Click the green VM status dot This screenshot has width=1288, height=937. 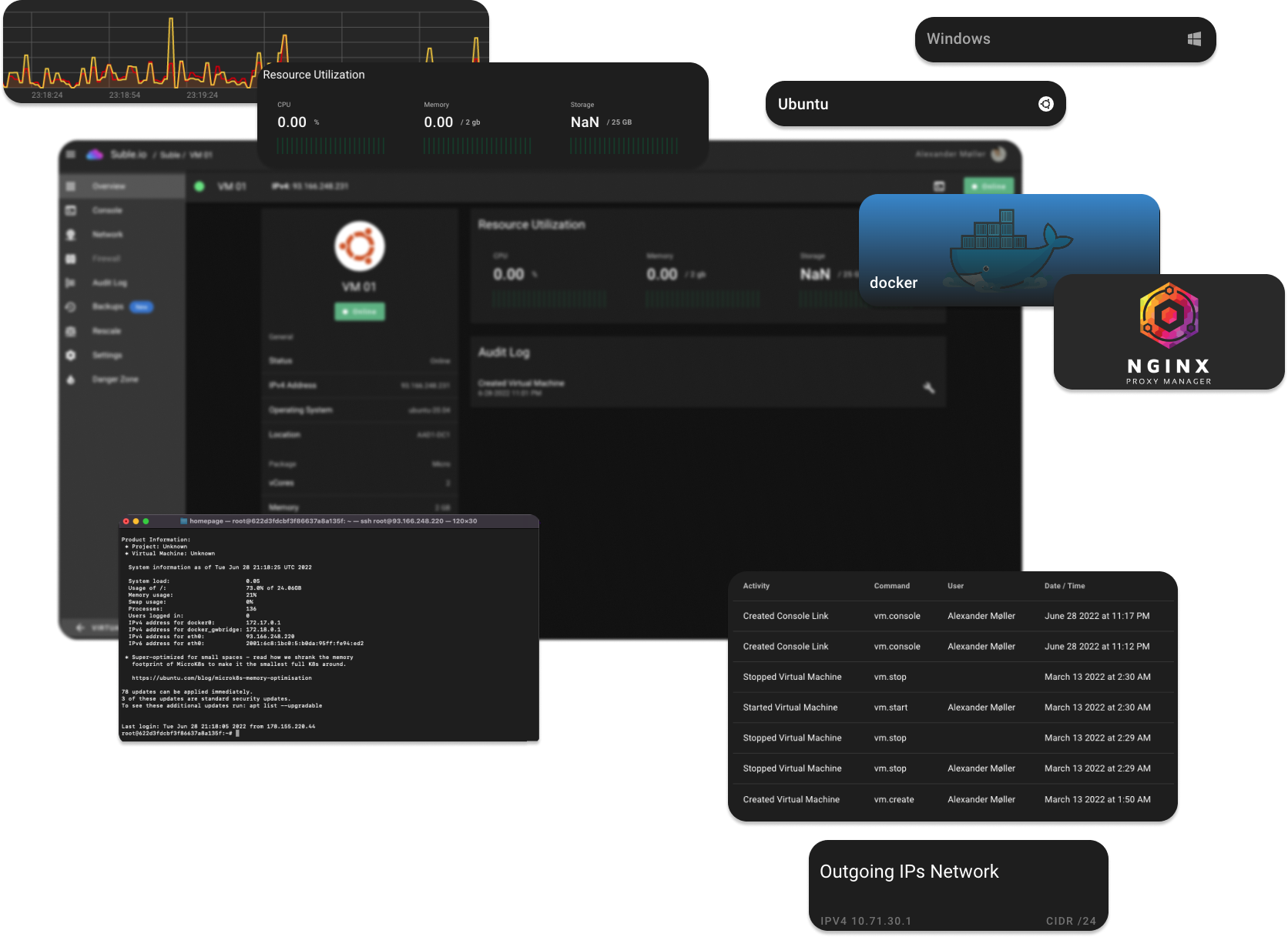pos(200,186)
